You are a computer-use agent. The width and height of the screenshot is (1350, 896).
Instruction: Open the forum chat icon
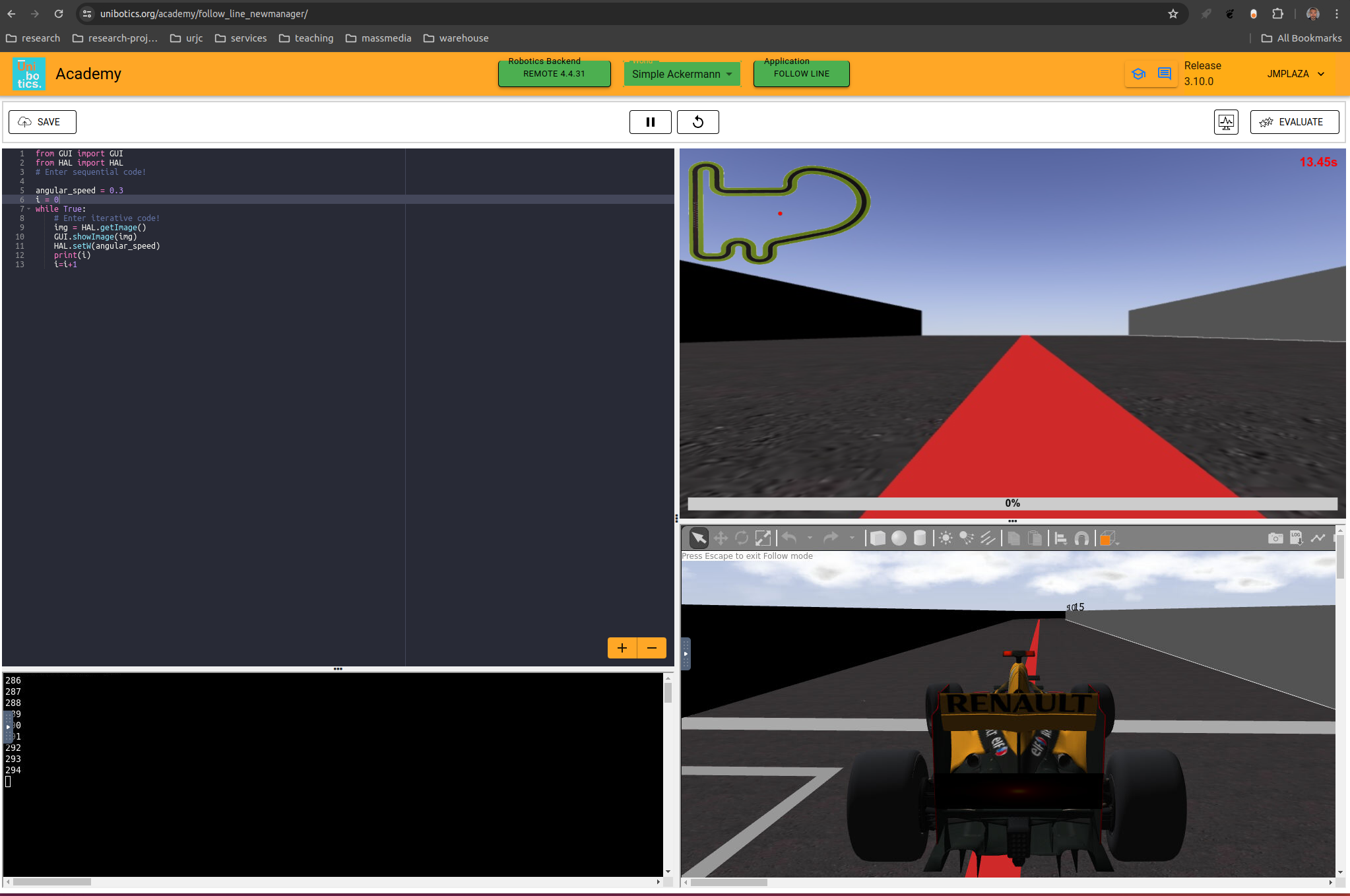(x=1165, y=74)
